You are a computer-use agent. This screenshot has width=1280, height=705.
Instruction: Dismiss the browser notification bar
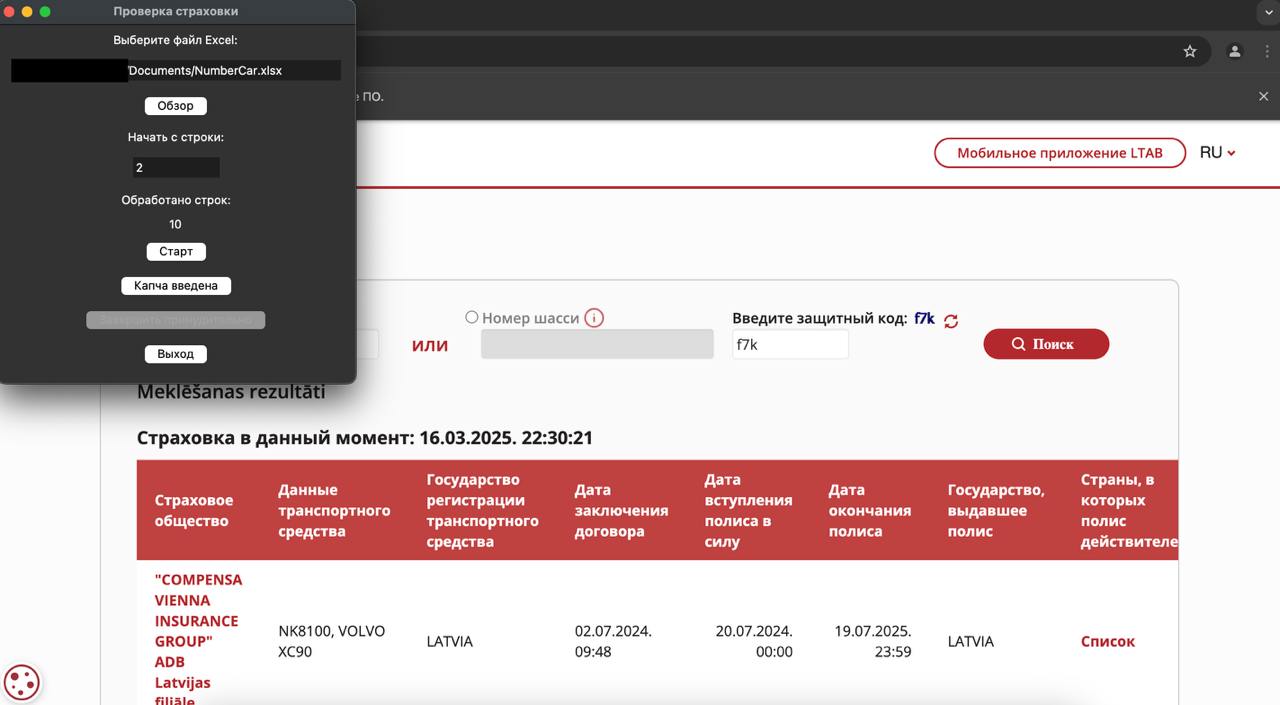(x=1263, y=97)
